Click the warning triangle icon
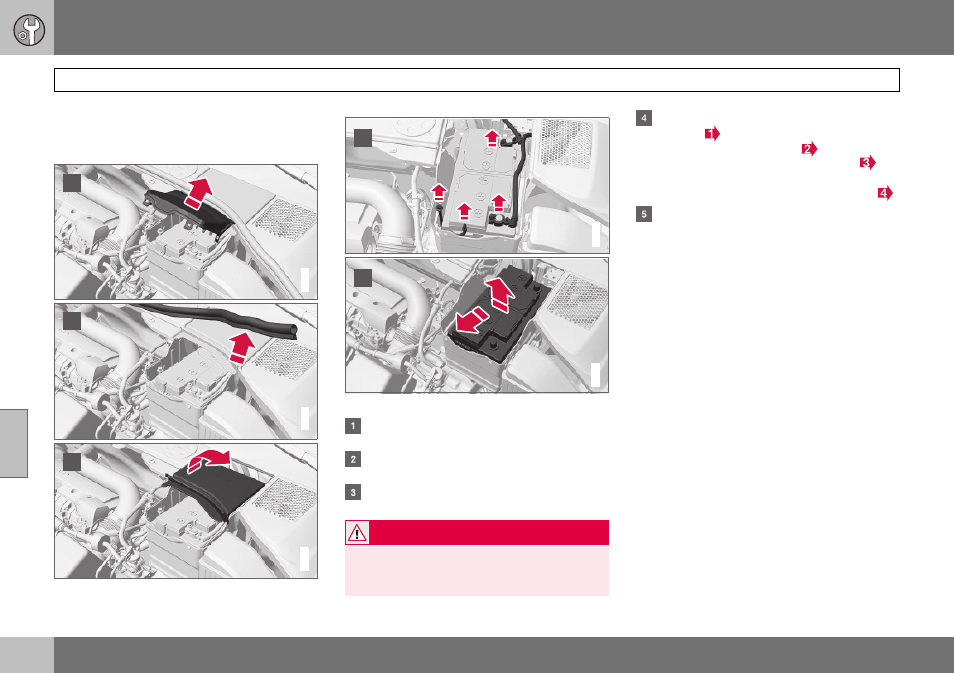The image size is (954, 673). tap(357, 533)
